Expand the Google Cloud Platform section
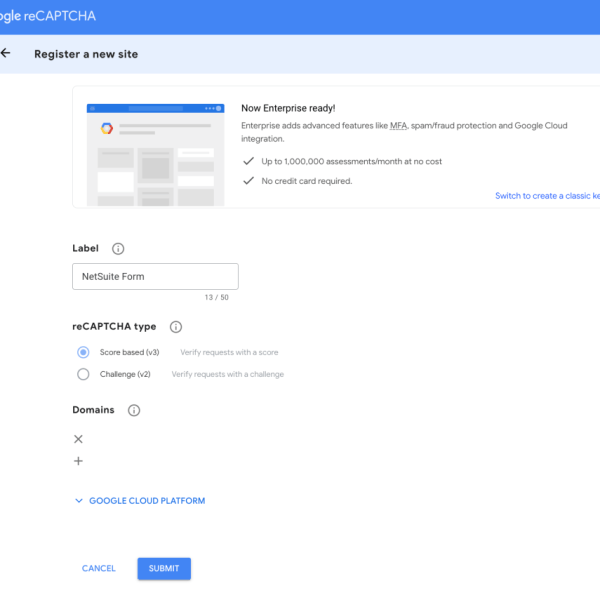The width and height of the screenshot is (600, 600). [x=140, y=501]
